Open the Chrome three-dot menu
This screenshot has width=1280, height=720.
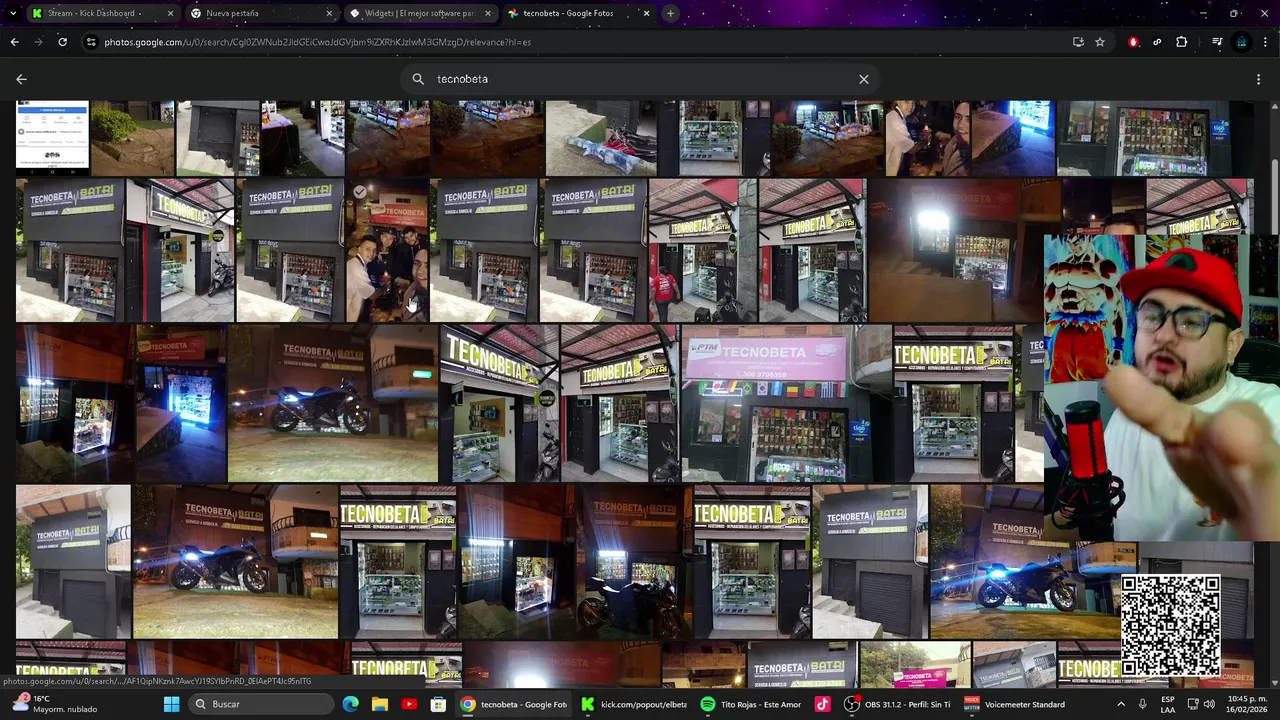pos(1266,42)
